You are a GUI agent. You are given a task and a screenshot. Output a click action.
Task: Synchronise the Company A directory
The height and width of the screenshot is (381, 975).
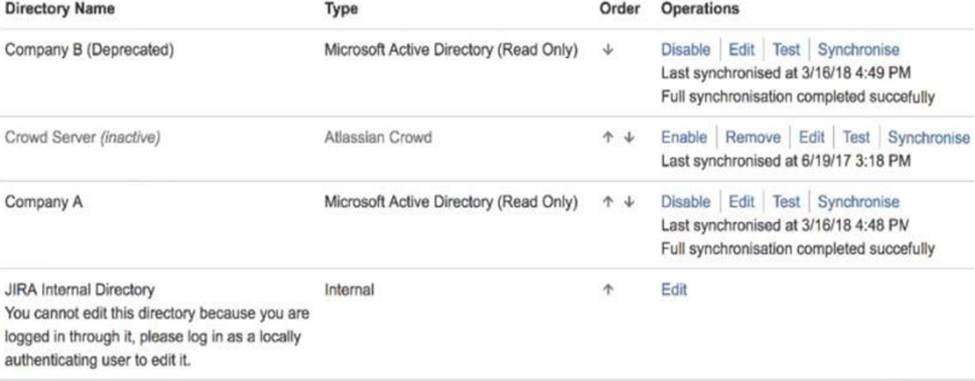[858, 202]
